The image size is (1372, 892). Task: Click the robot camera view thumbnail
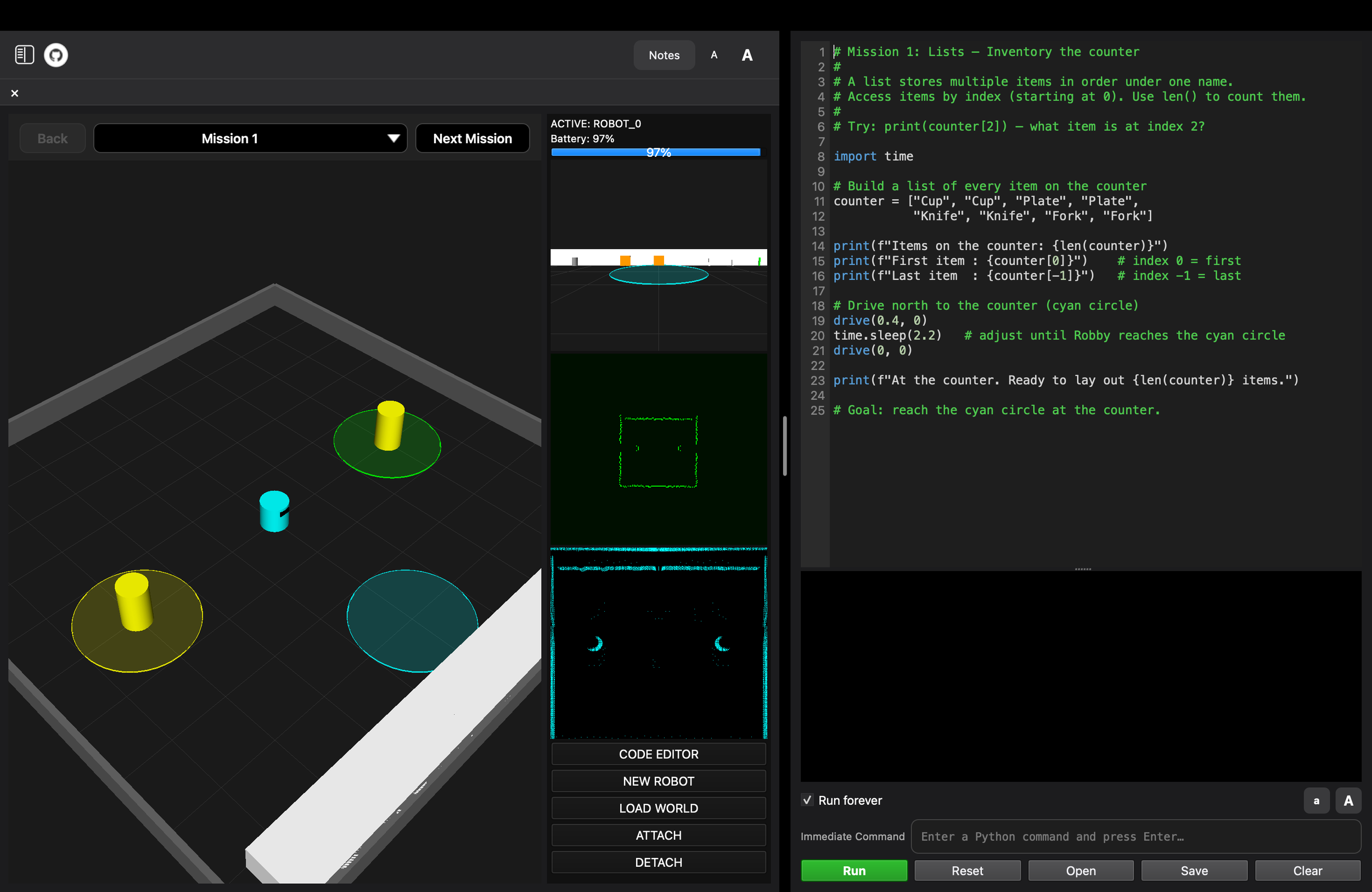(x=658, y=256)
